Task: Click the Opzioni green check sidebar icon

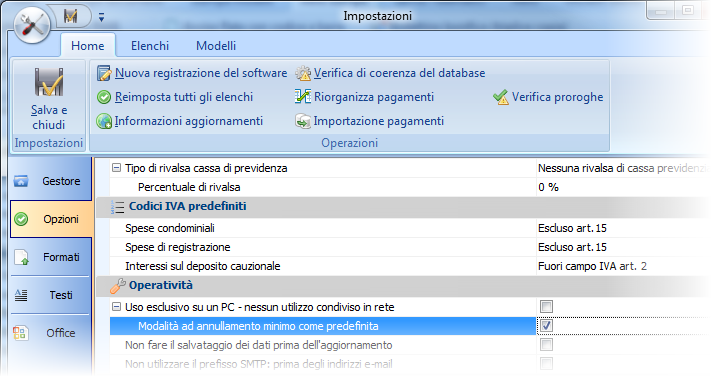Action: tap(21, 219)
